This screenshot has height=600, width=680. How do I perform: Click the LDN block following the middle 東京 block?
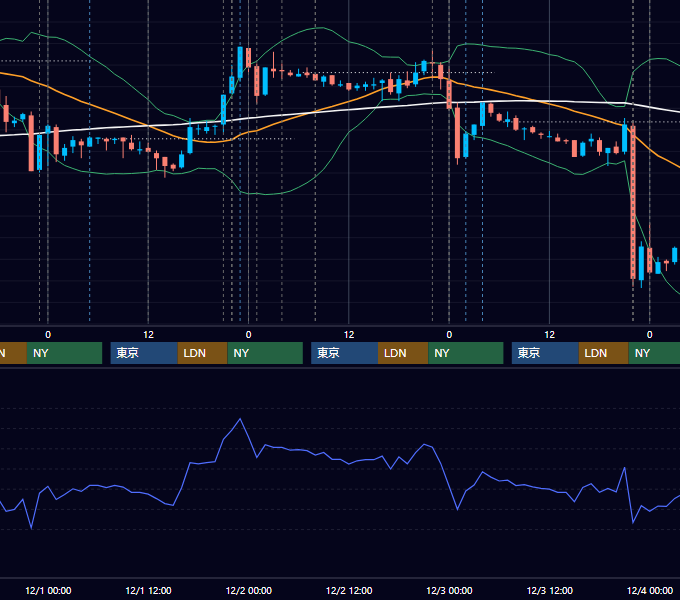coord(403,353)
